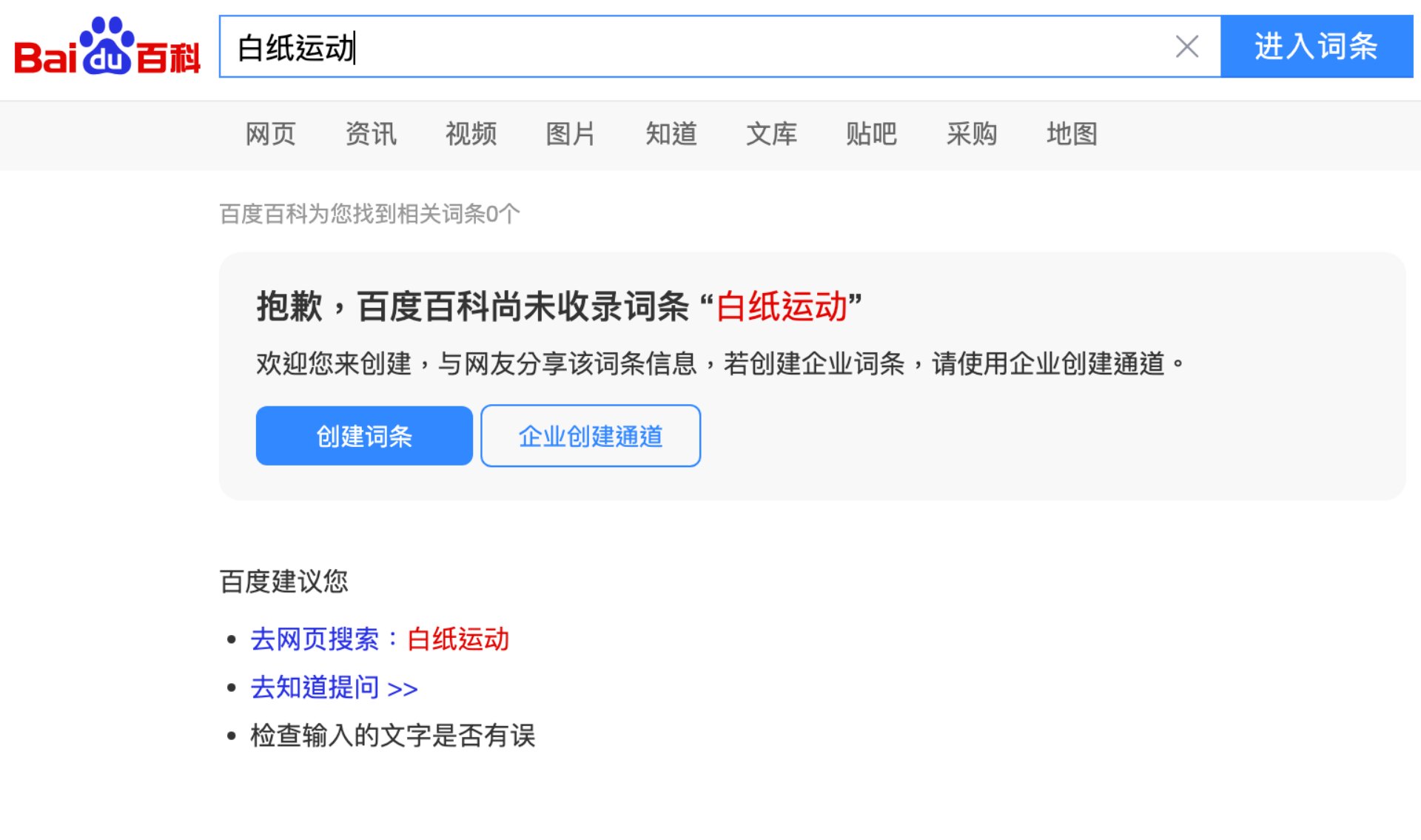Open the 采购 tab
Image resolution: width=1421 pixels, height=840 pixels.
click(x=972, y=134)
